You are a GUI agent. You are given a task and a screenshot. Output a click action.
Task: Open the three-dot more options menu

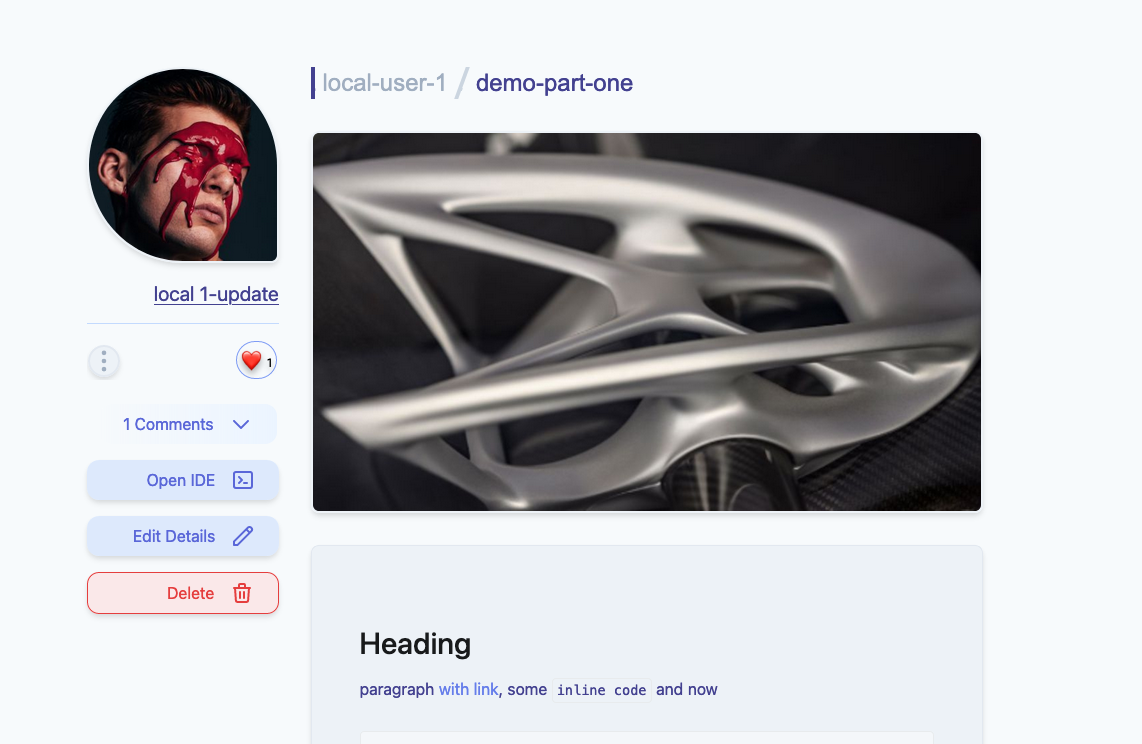104,361
